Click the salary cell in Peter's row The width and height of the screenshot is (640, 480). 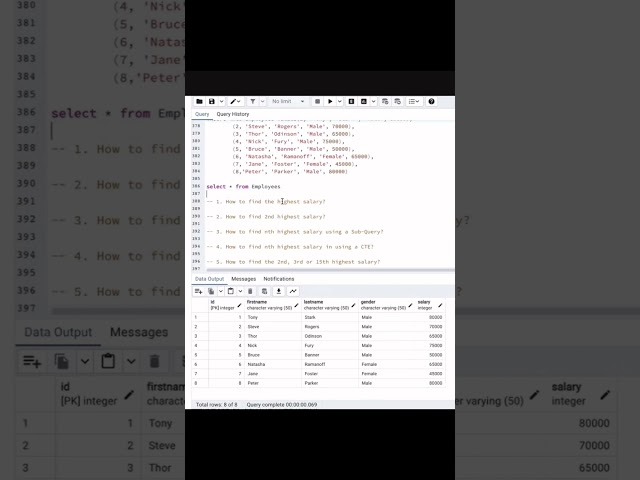pos(430,383)
